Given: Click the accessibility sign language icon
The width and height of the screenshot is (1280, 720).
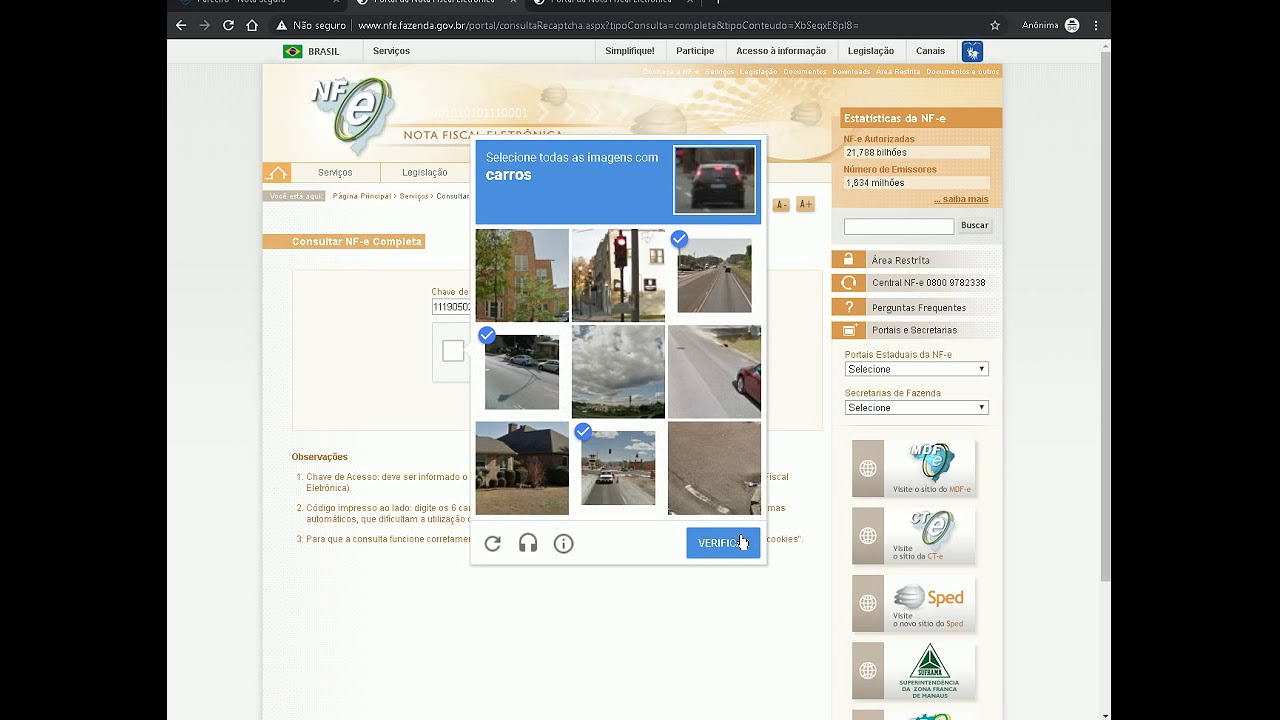Looking at the screenshot, I should pyautogui.click(x=972, y=51).
